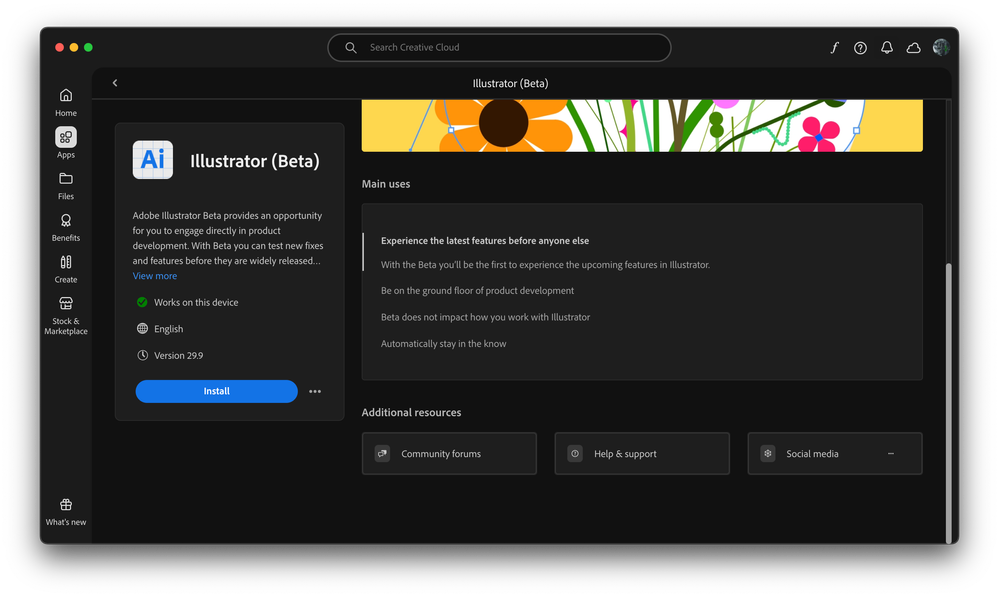Open the Files section in sidebar
Image resolution: width=999 pixels, height=597 pixels.
coord(66,185)
